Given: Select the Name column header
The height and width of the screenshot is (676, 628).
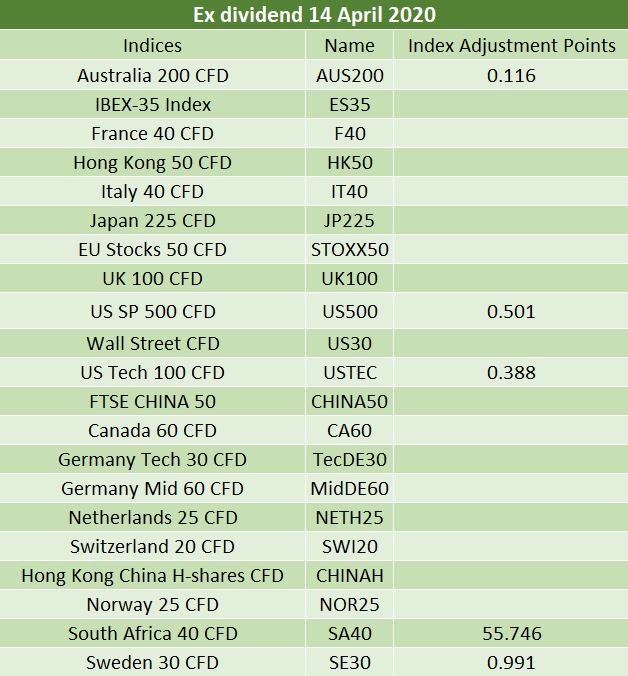Looking at the screenshot, I should coord(350,45).
